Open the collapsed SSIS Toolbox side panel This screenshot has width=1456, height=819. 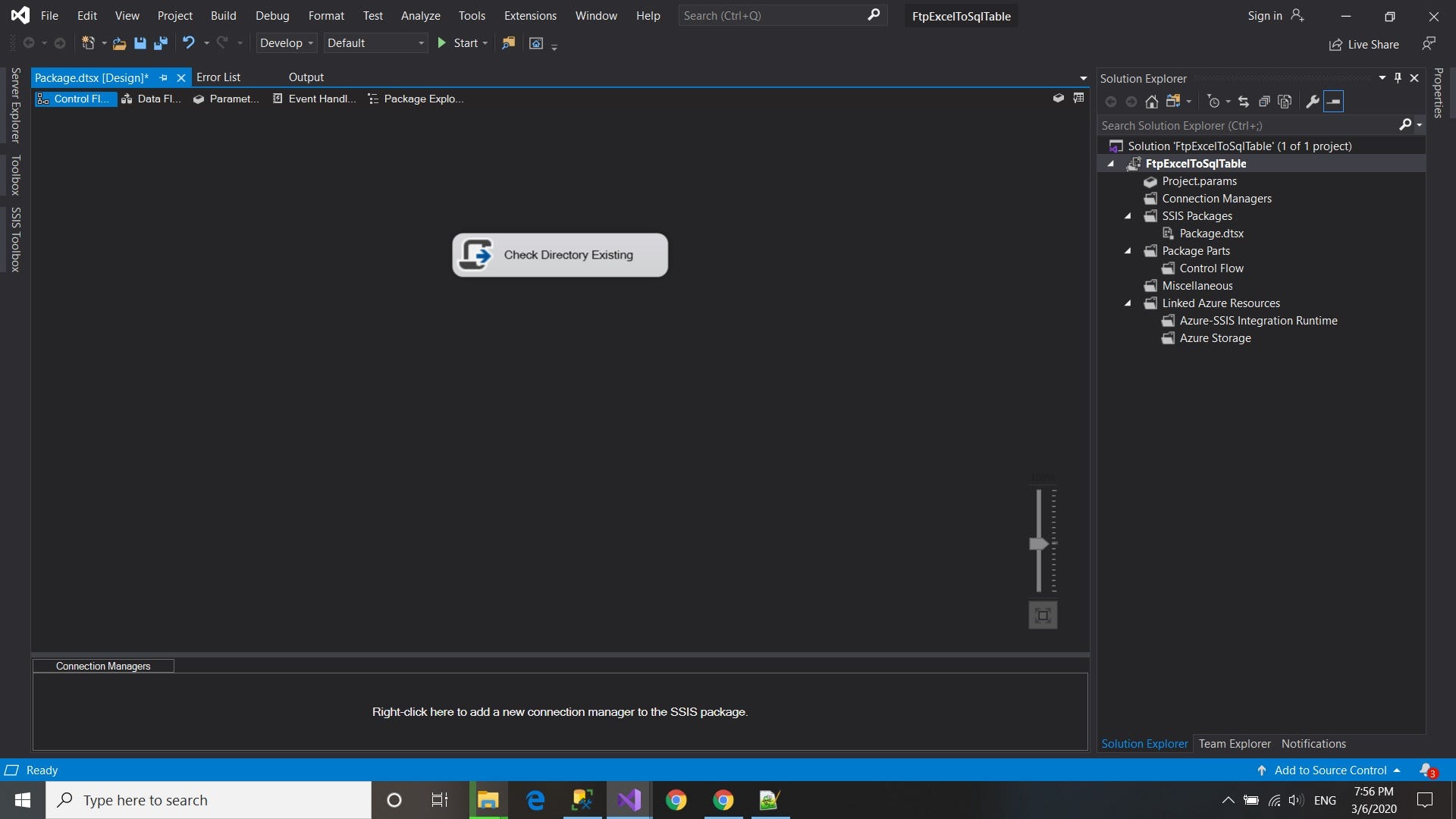click(x=15, y=240)
